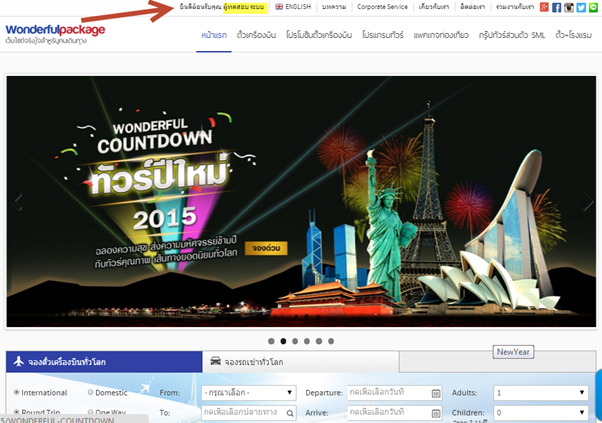Open โปรแกรมทัวร์ menu item

(383, 35)
